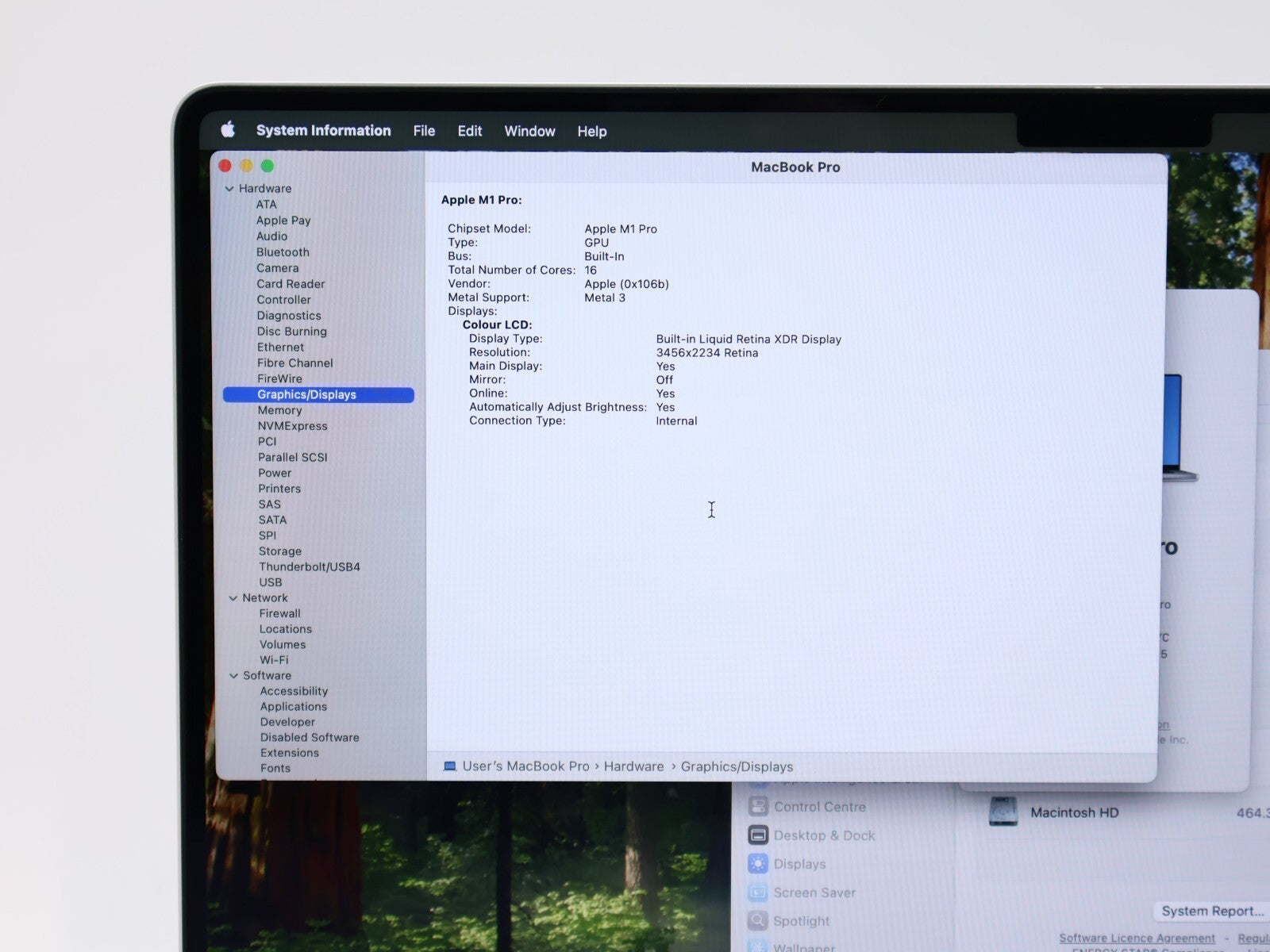
Task: Select SATA in the sidebar
Action: [272, 520]
